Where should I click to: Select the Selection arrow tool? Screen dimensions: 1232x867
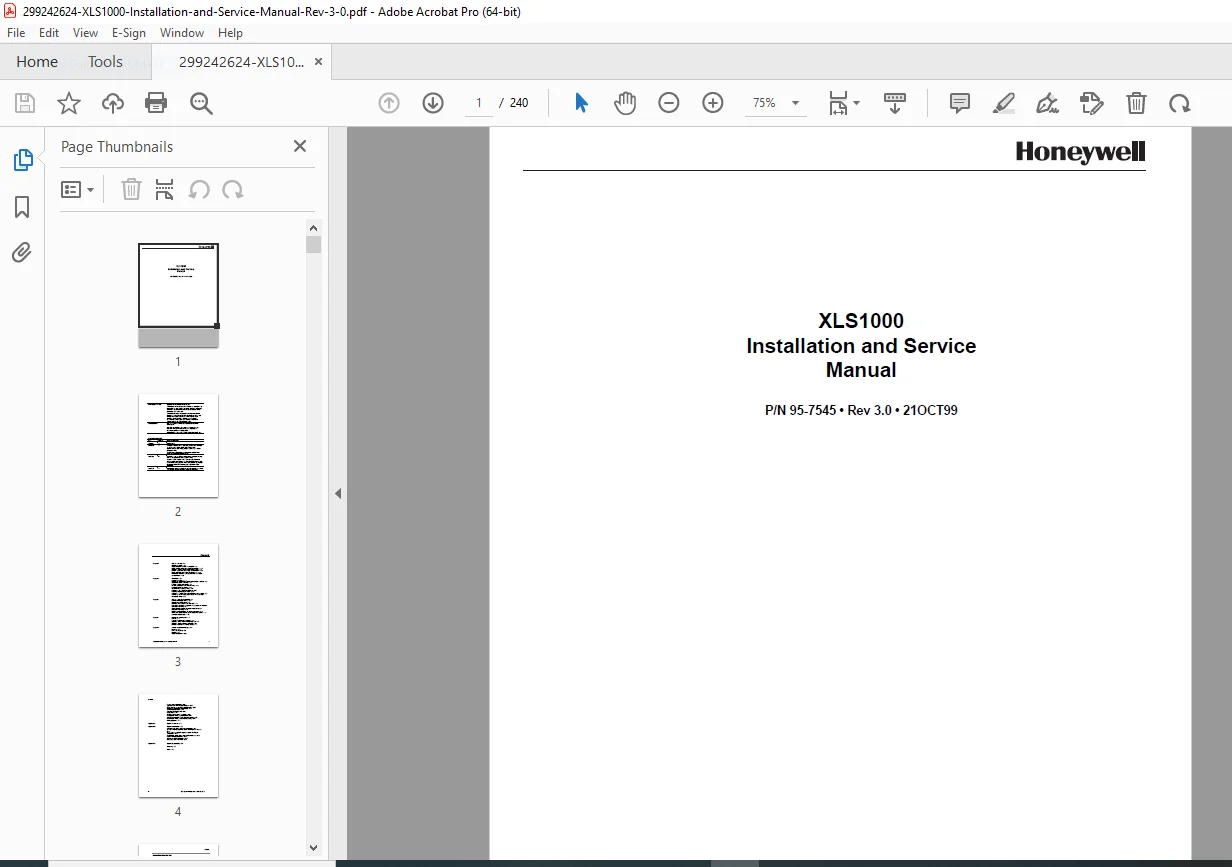coord(581,103)
